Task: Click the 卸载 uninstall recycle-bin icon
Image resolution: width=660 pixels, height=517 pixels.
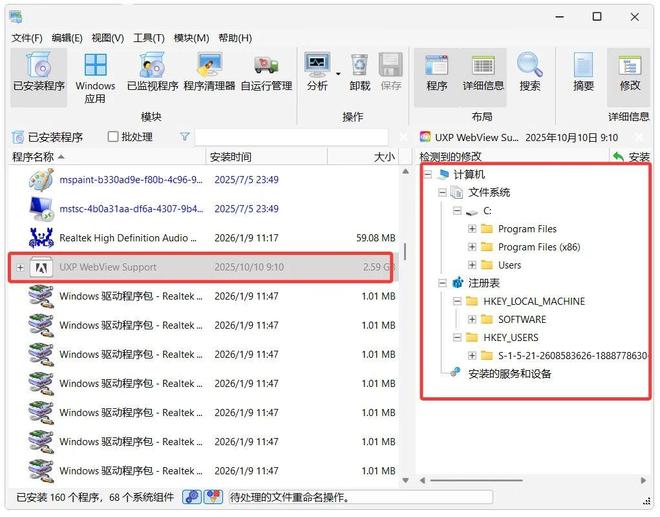Action: (x=359, y=65)
